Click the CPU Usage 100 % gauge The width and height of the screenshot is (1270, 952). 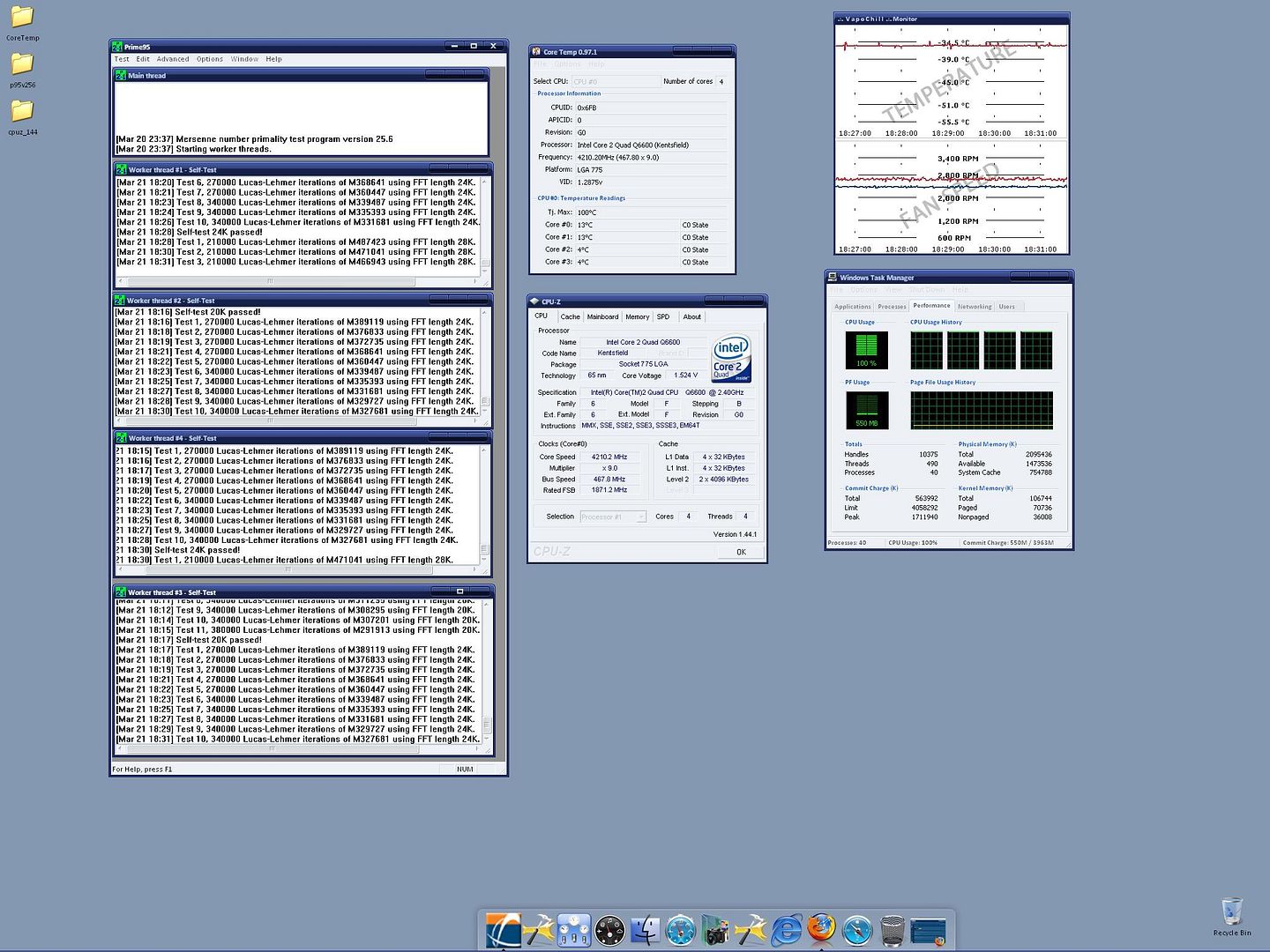click(x=867, y=350)
